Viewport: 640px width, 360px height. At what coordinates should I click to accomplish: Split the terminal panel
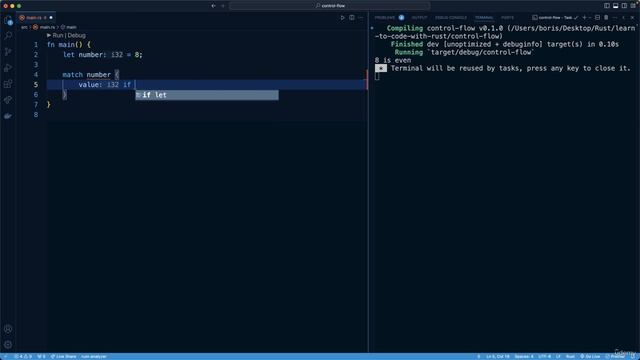click(x=597, y=18)
